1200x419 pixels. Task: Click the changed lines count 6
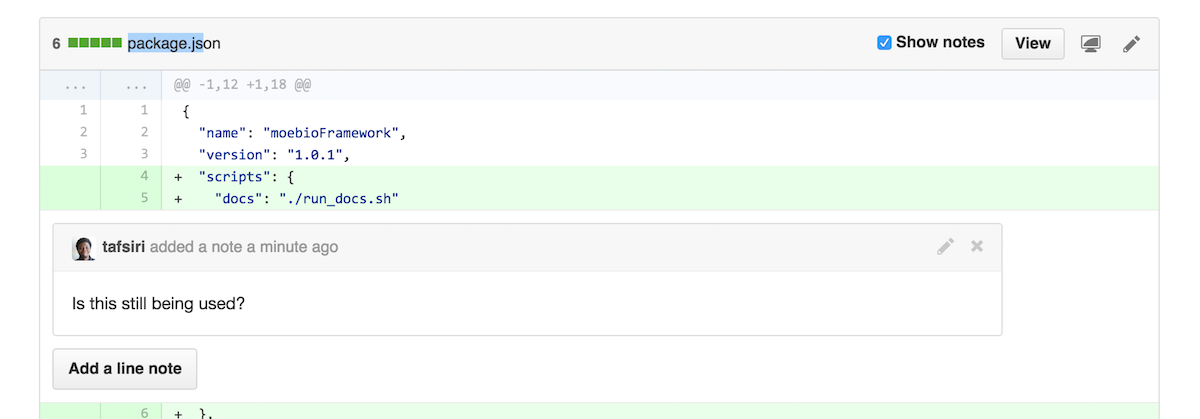(57, 43)
